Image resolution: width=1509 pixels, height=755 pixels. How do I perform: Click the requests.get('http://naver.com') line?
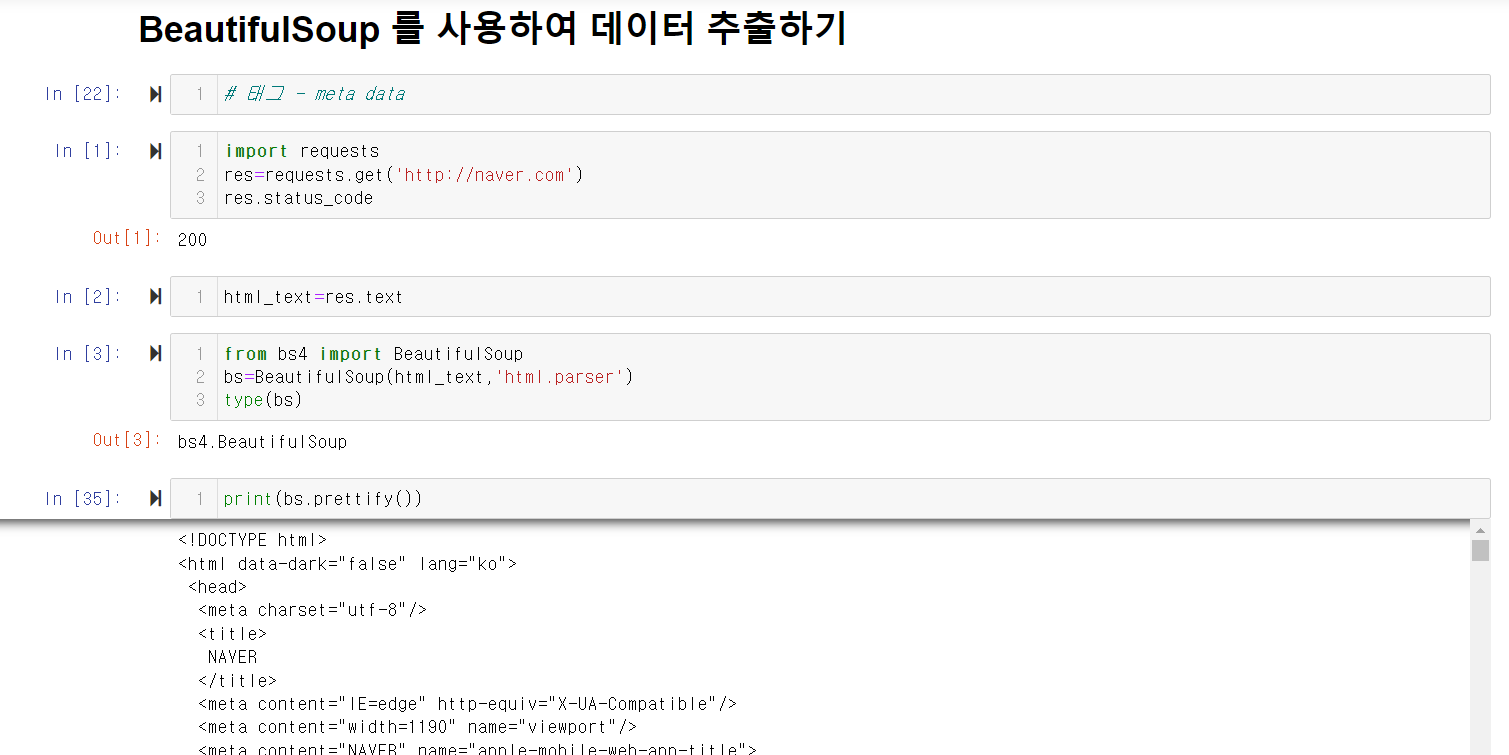pos(403,175)
